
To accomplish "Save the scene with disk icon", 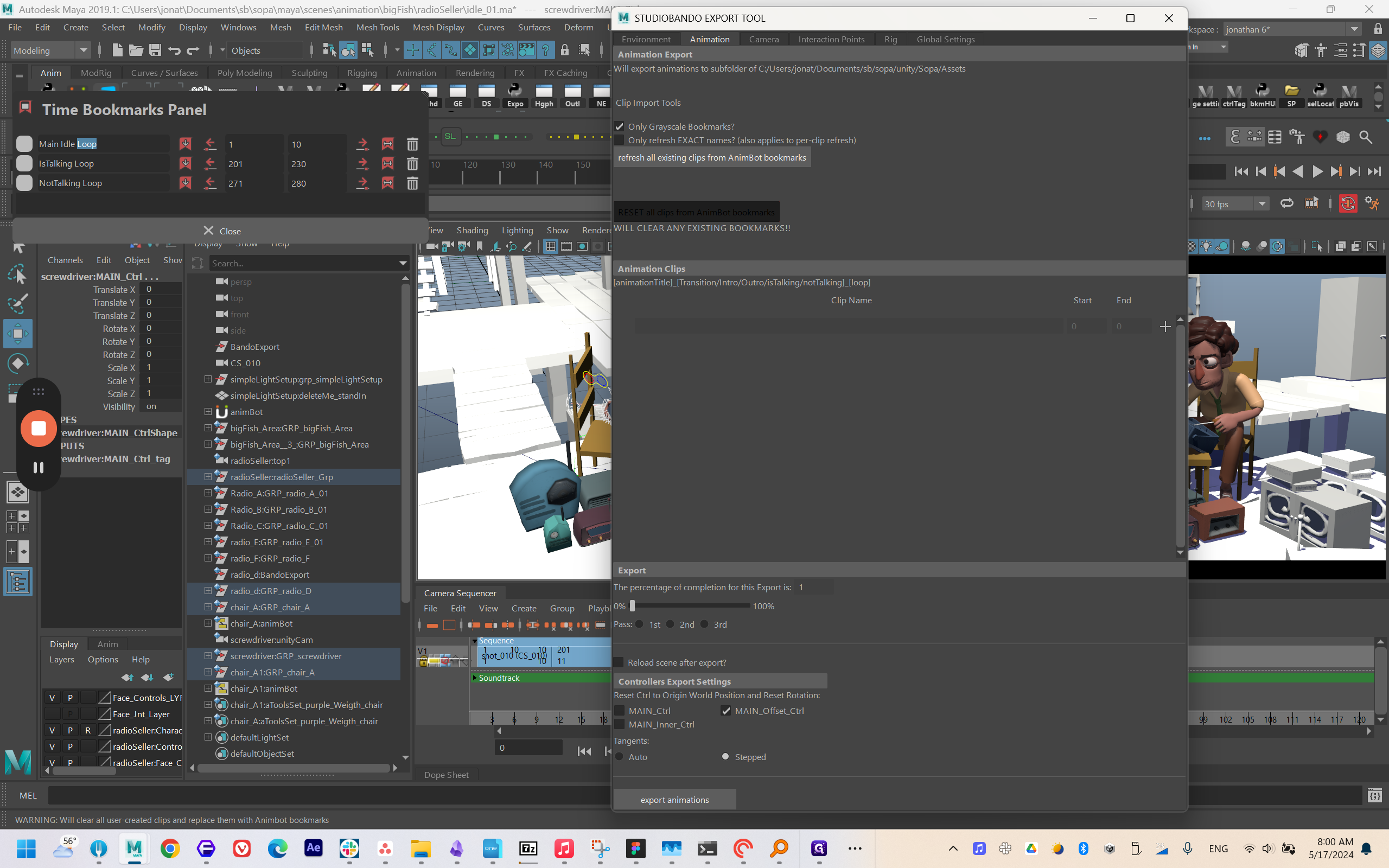I will point(155,50).
